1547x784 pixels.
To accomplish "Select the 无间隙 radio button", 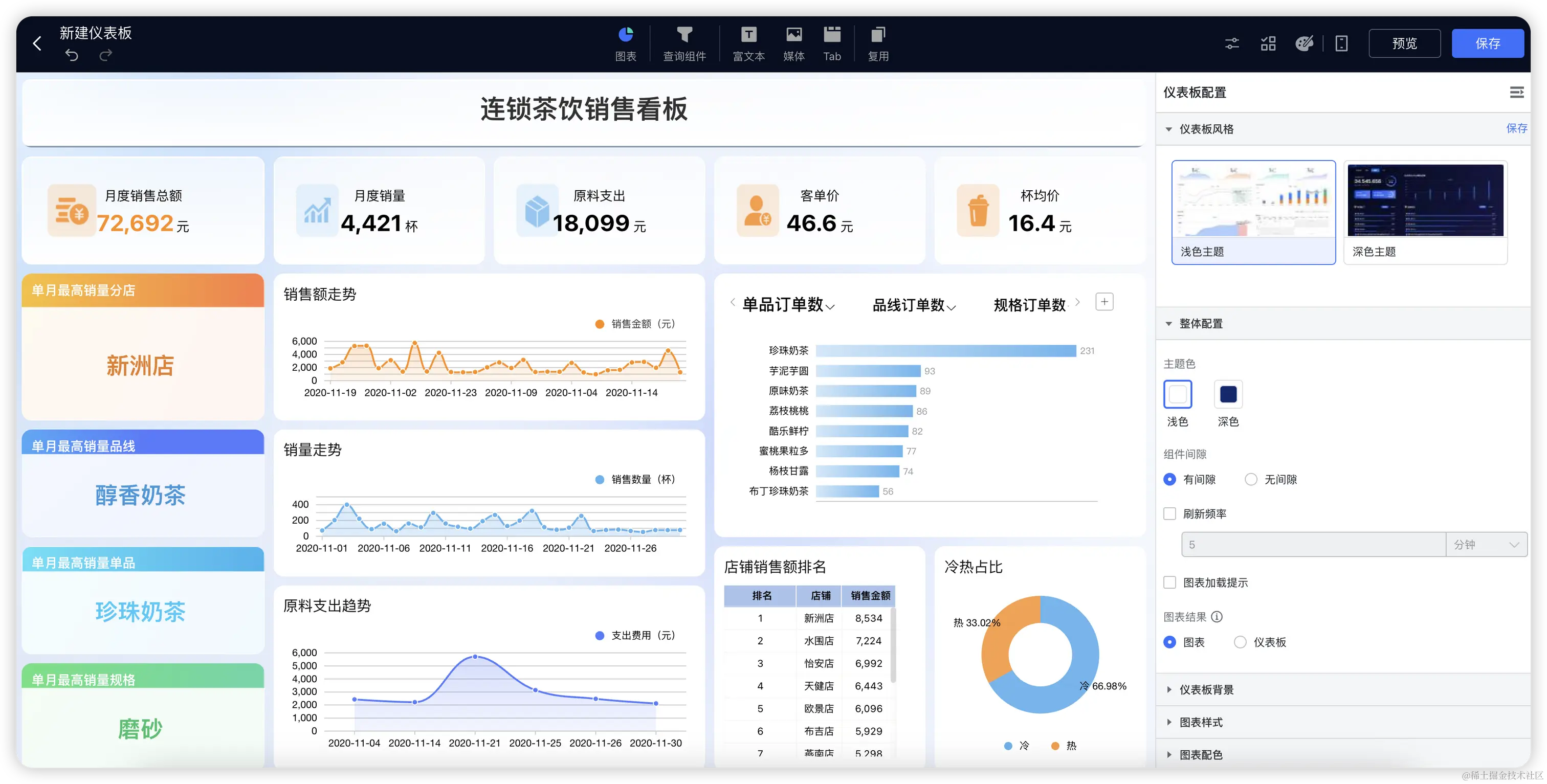I will coord(1251,480).
